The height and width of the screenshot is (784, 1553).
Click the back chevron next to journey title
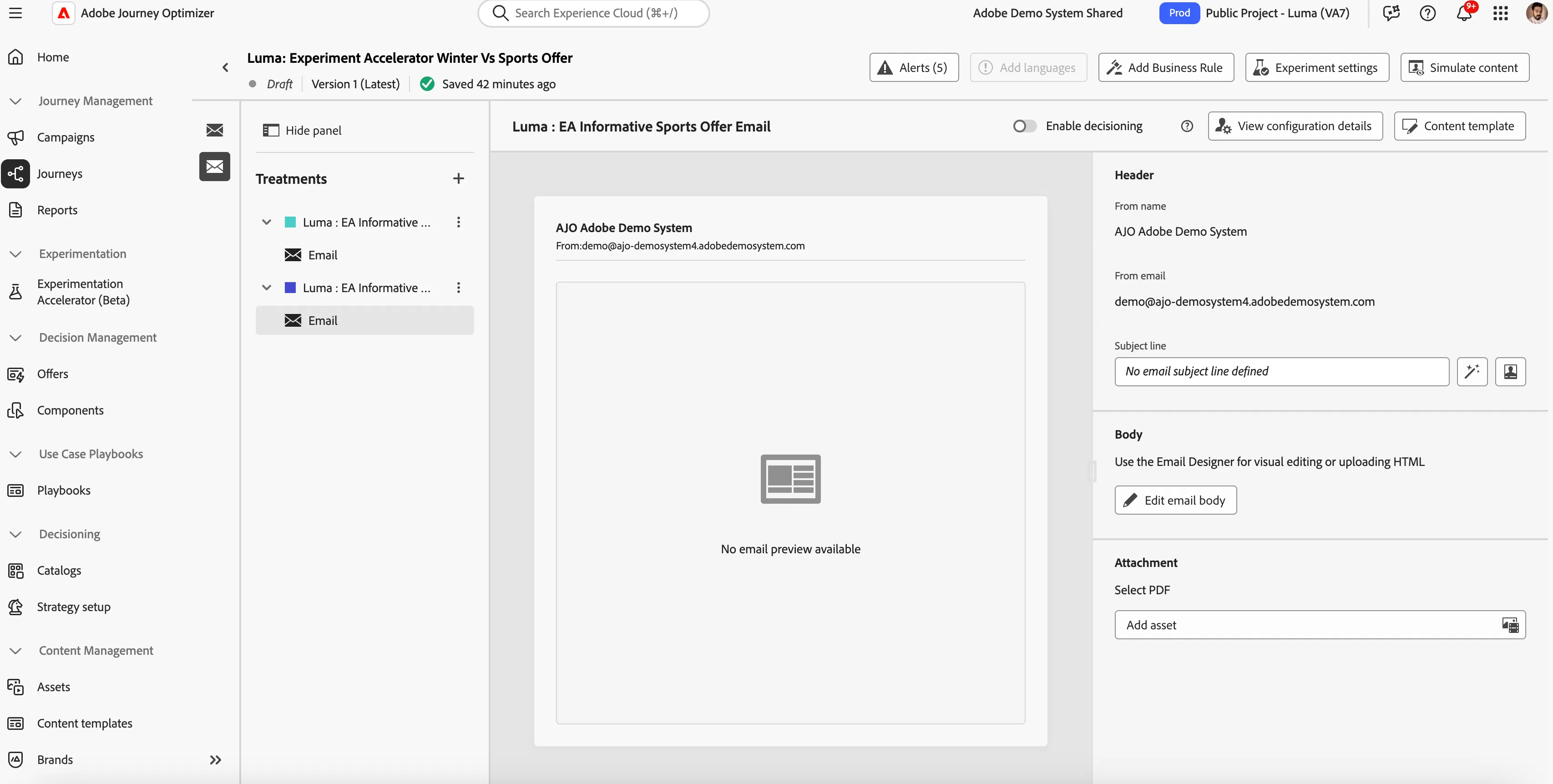[226, 67]
